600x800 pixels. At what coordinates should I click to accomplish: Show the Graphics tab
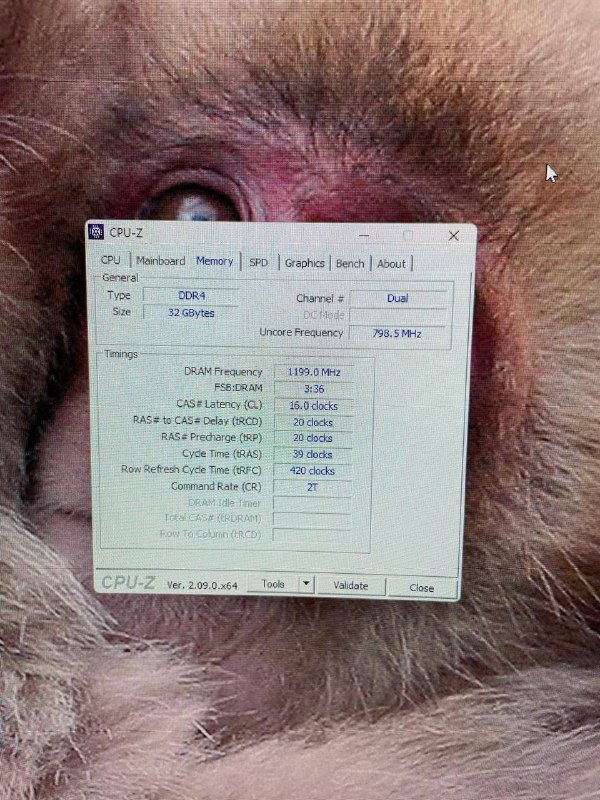coord(304,263)
